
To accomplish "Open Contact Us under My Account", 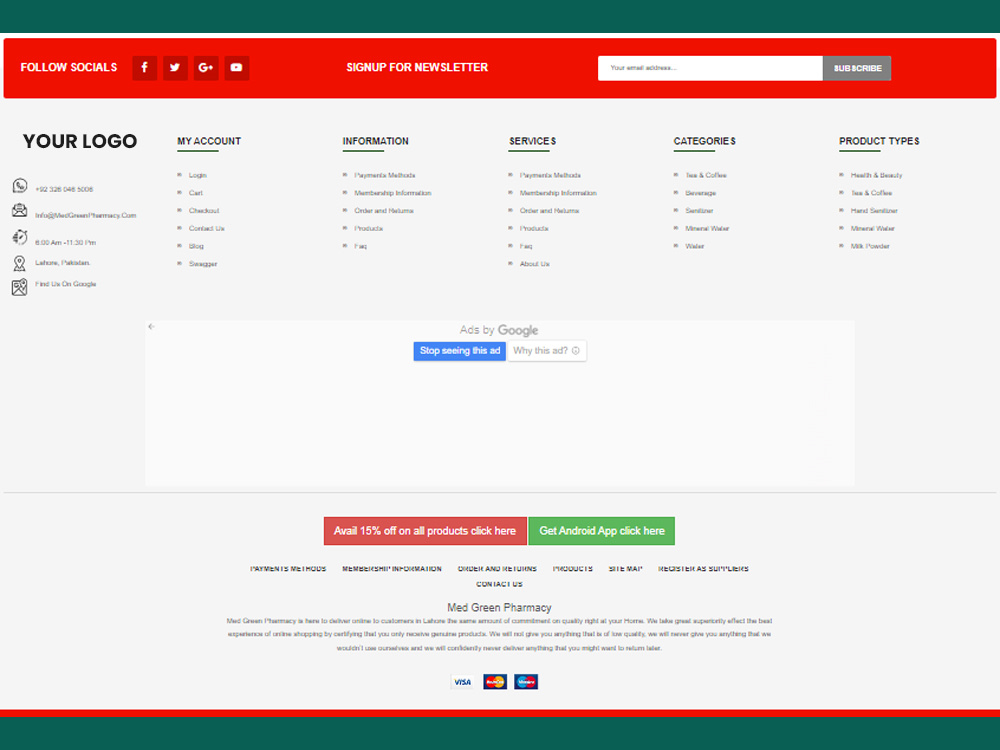I will (x=207, y=228).
